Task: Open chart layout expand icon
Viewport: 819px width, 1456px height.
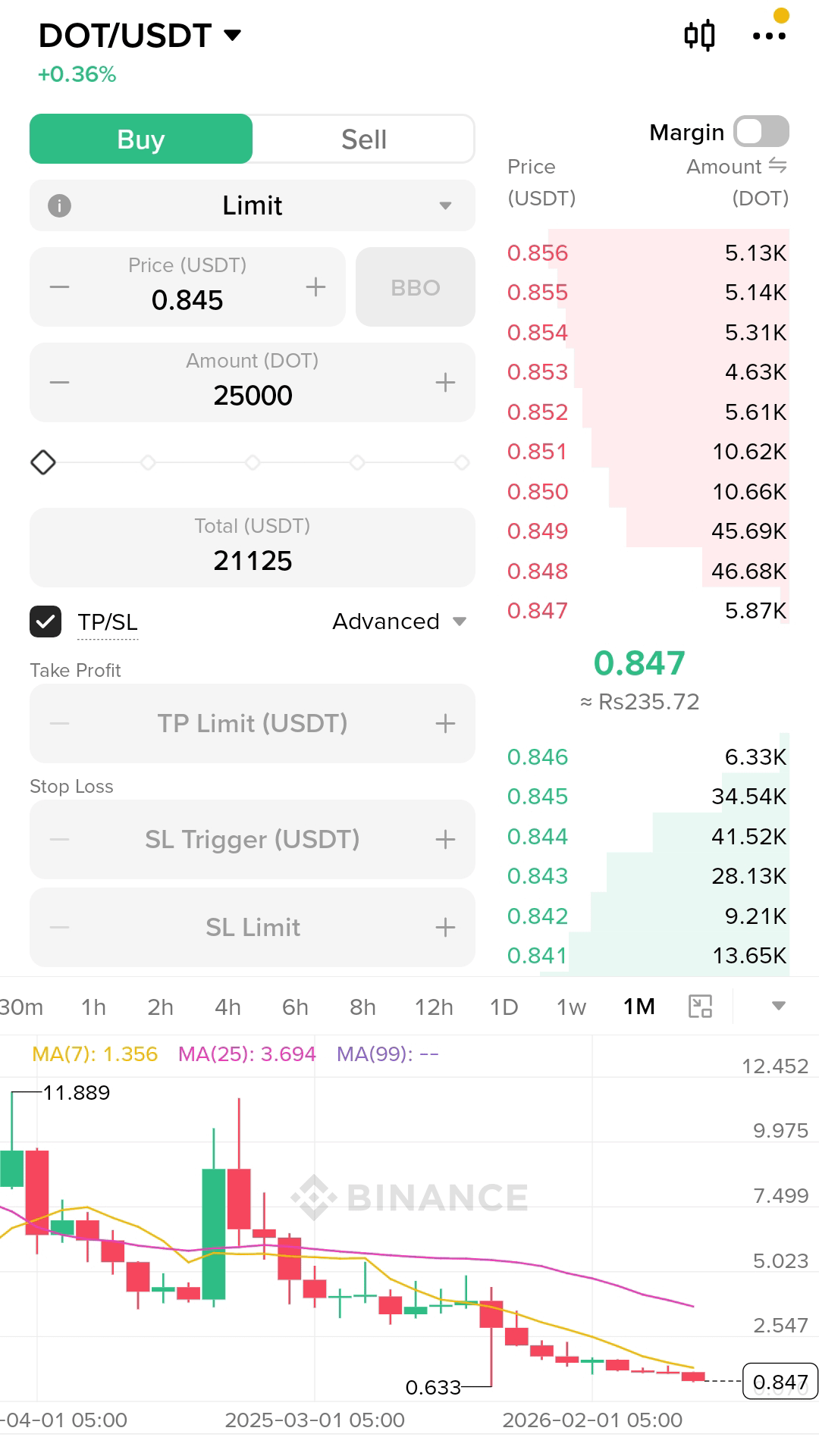Action: tap(700, 1007)
